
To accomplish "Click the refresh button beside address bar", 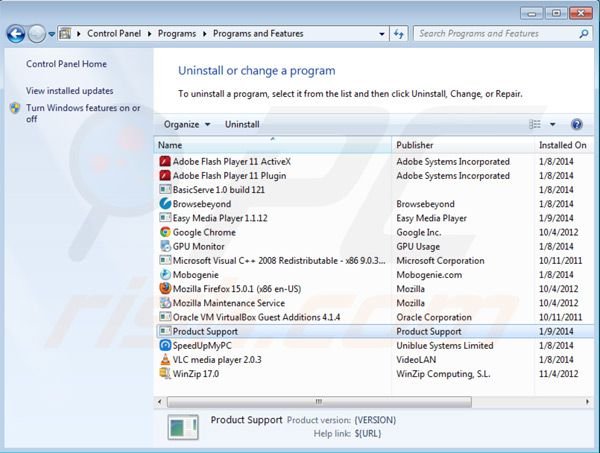I will (399, 34).
